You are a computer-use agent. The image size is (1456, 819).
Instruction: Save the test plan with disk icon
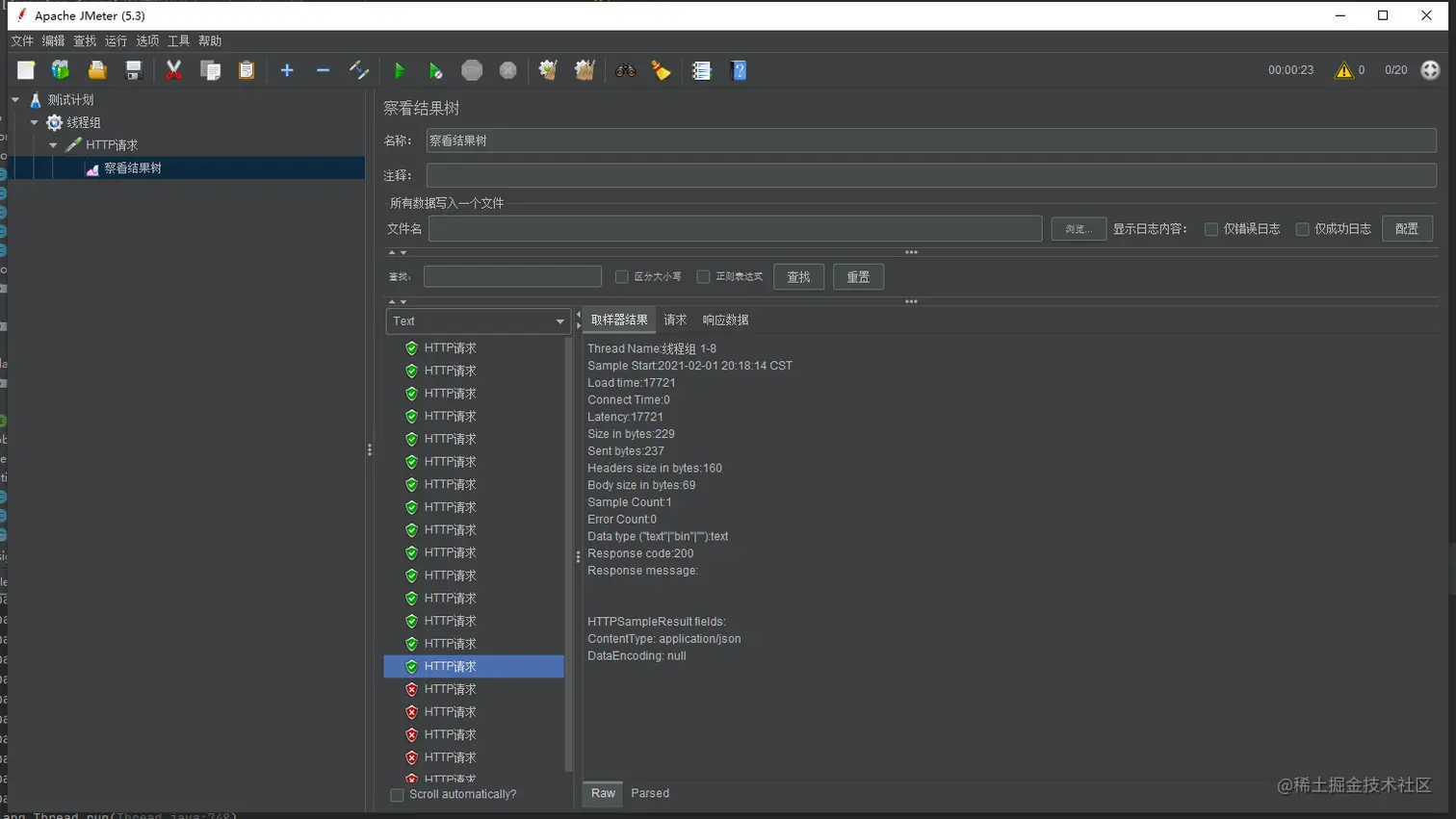134,70
